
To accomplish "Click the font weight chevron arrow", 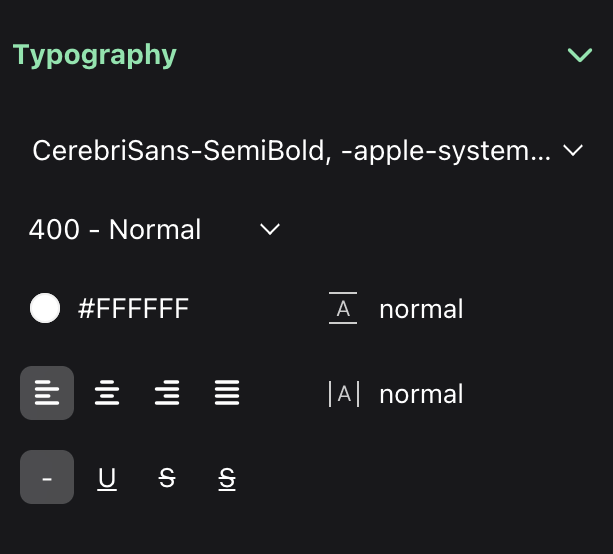I will (x=269, y=230).
